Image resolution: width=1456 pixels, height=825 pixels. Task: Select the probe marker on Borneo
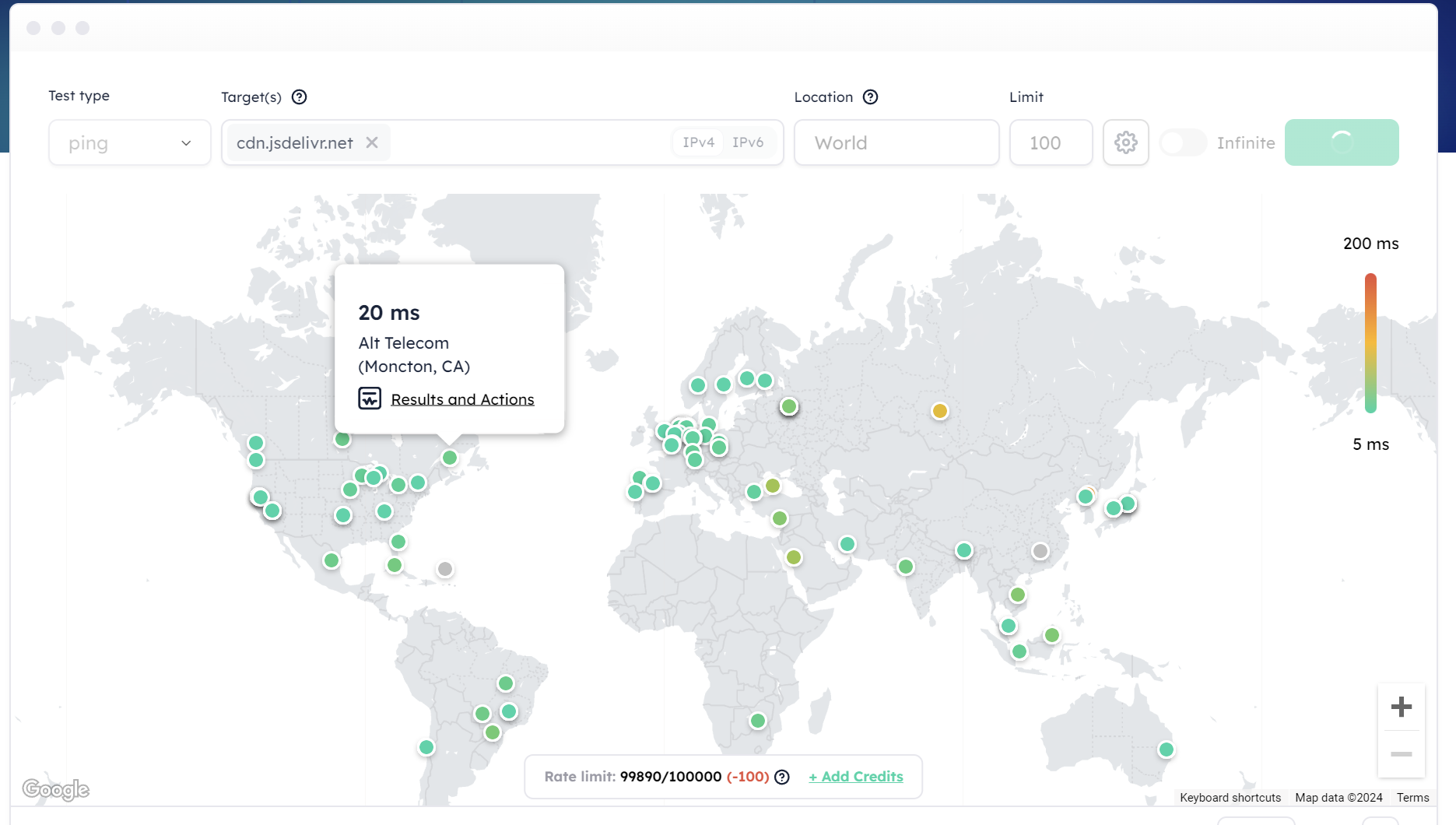(x=1052, y=635)
